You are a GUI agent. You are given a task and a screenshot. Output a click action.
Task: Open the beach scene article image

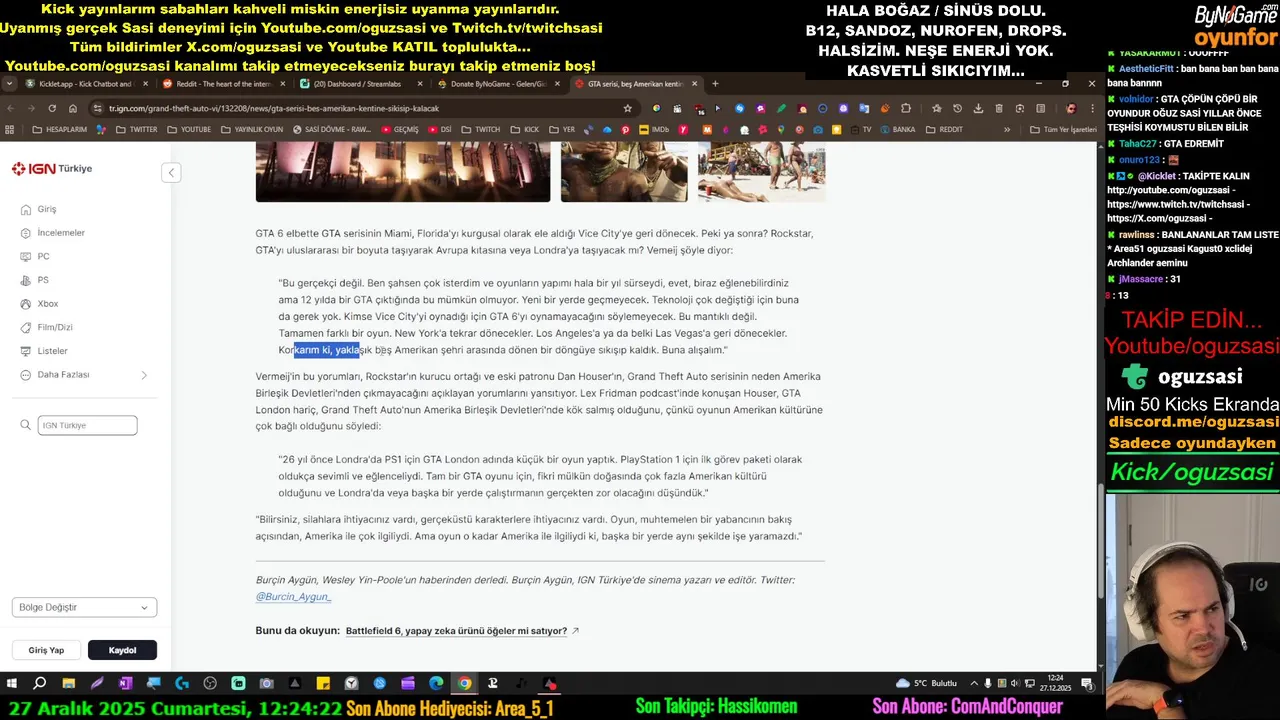(x=761, y=172)
